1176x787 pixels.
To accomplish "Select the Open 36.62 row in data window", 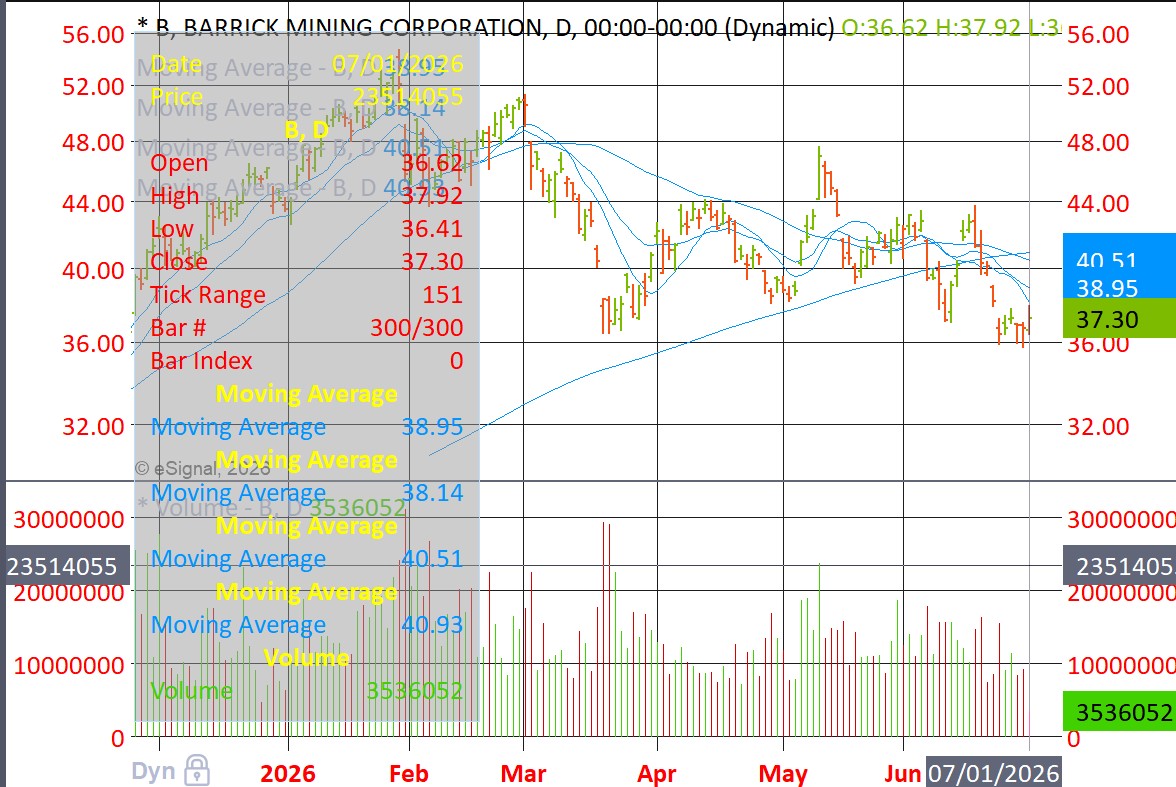I will point(307,163).
